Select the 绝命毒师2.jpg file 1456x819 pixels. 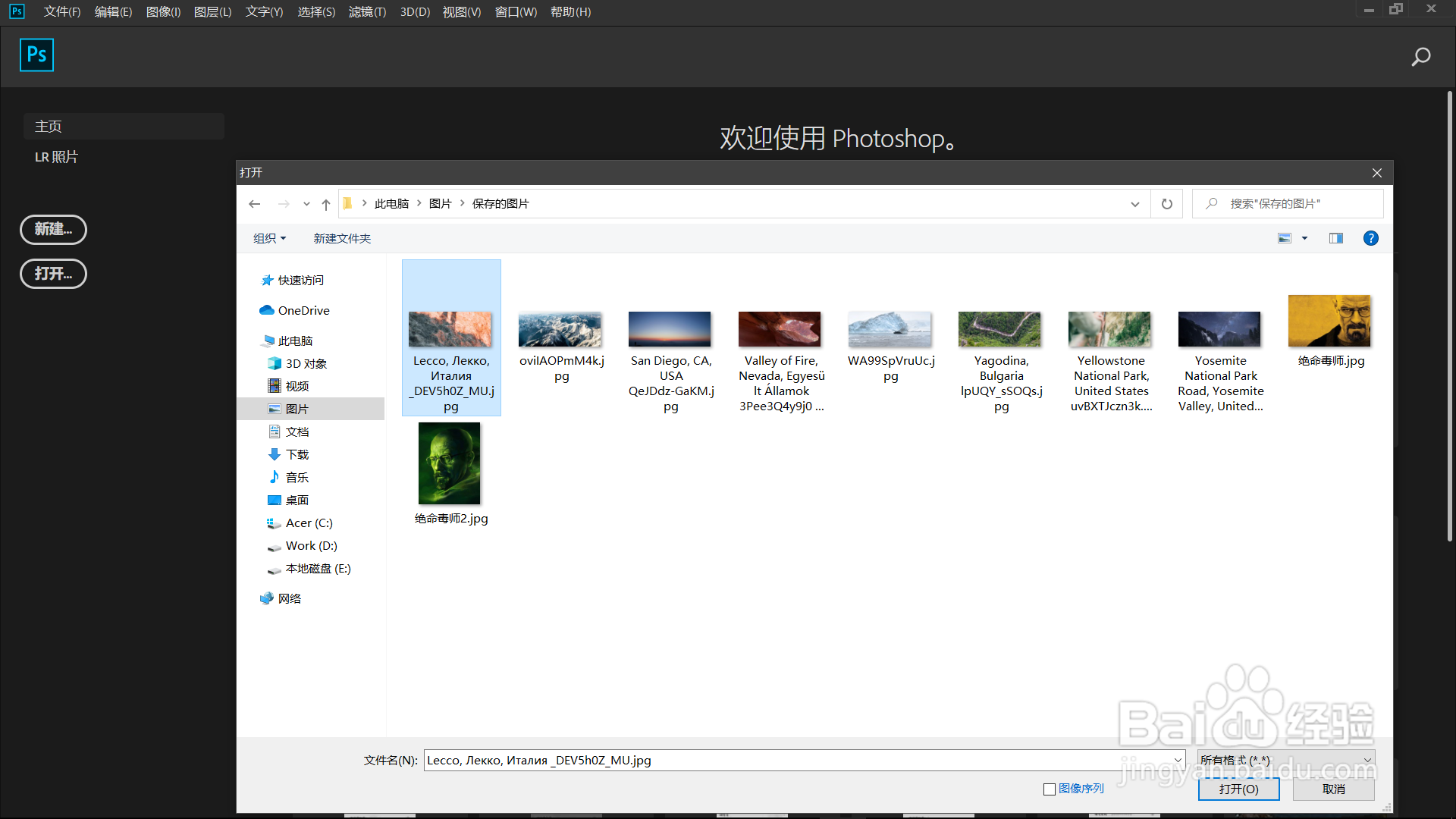coord(450,474)
